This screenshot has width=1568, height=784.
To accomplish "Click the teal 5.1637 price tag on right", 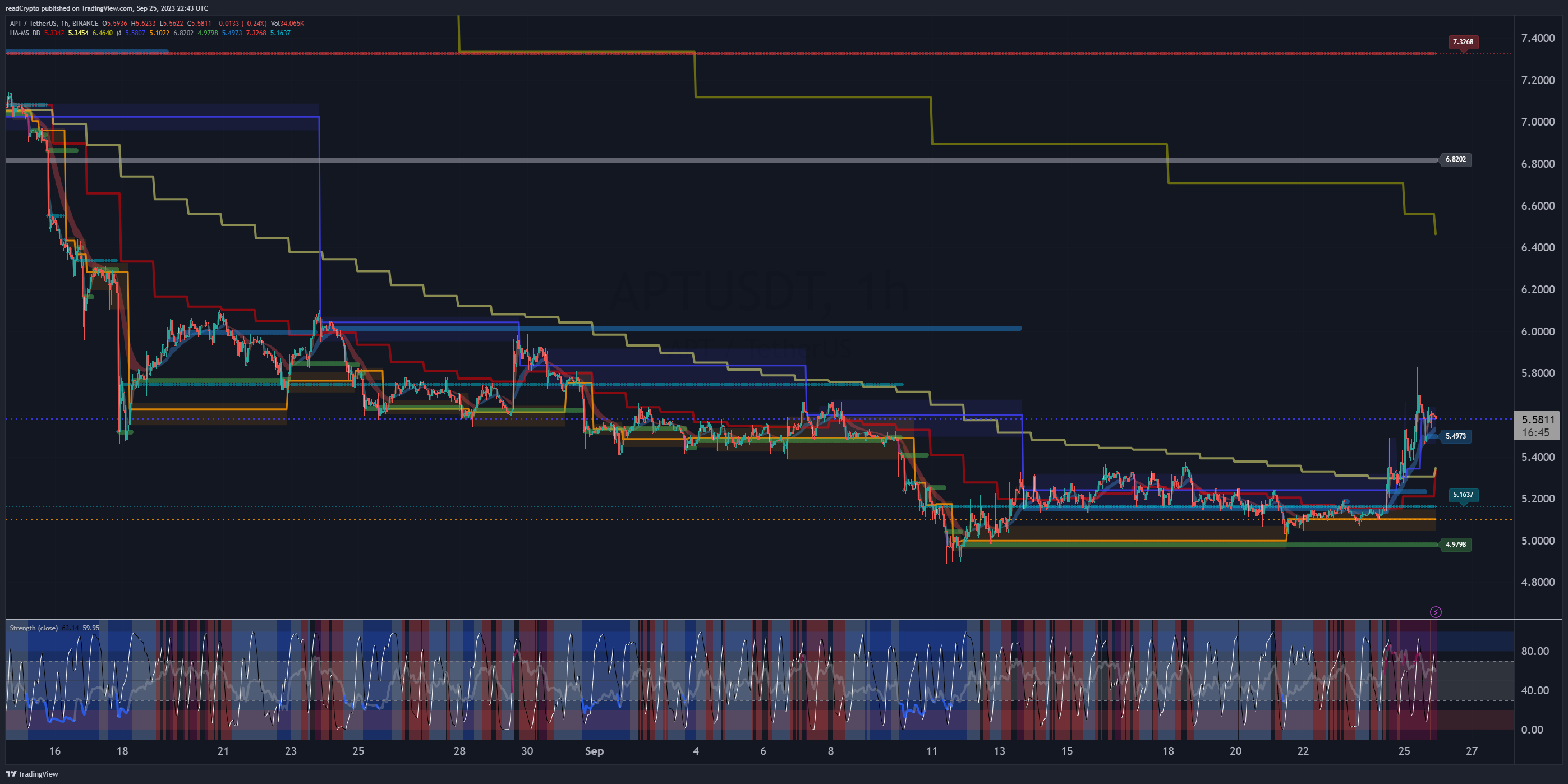I will click(1463, 495).
